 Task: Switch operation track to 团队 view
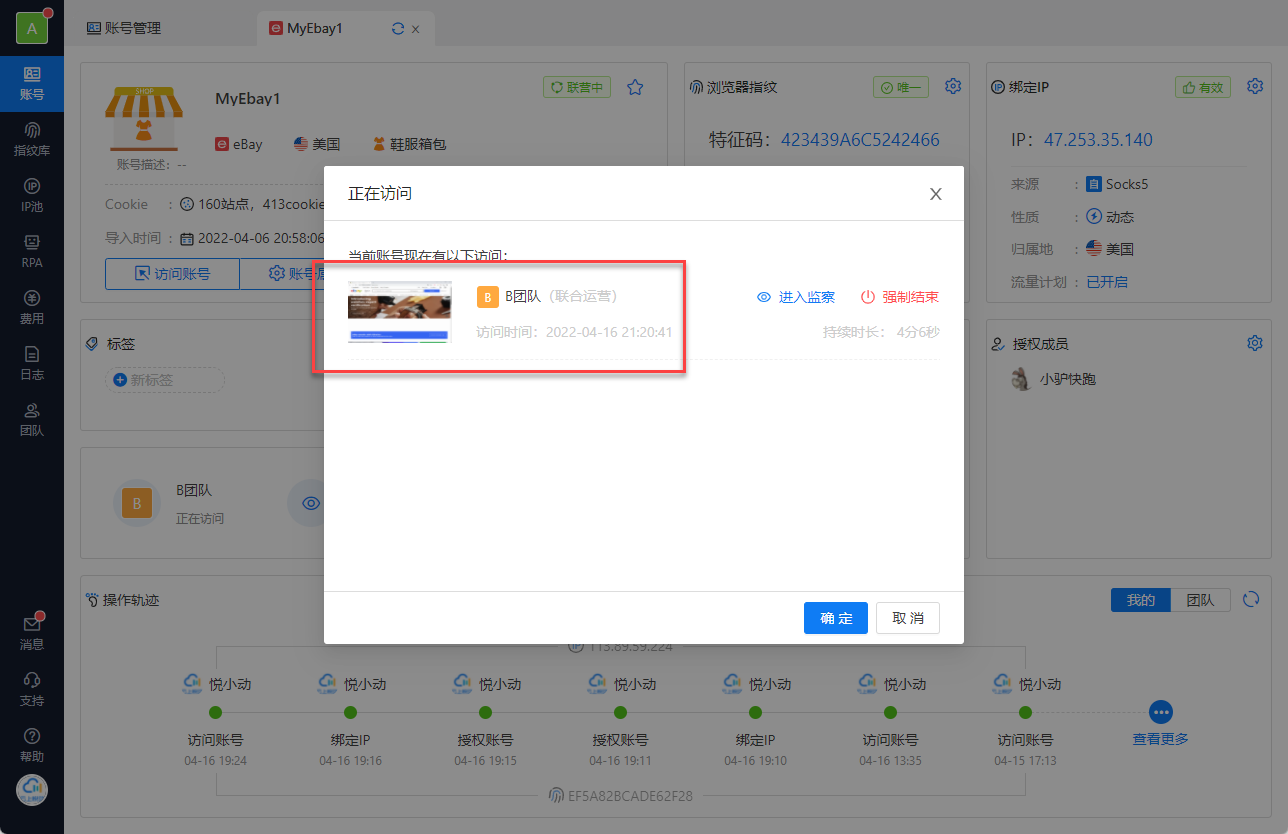pyautogui.click(x=1200, y=600)
